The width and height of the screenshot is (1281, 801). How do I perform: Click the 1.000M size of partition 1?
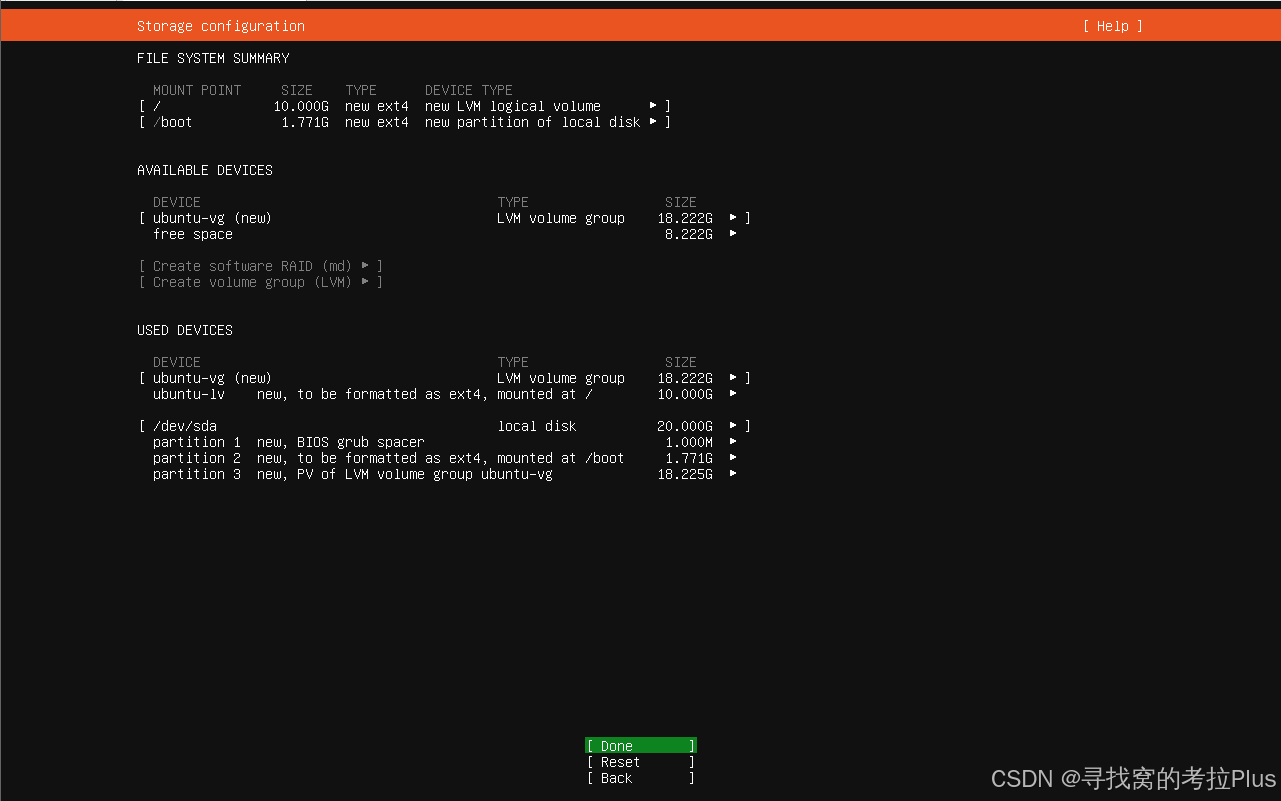(x=689, y=442)
